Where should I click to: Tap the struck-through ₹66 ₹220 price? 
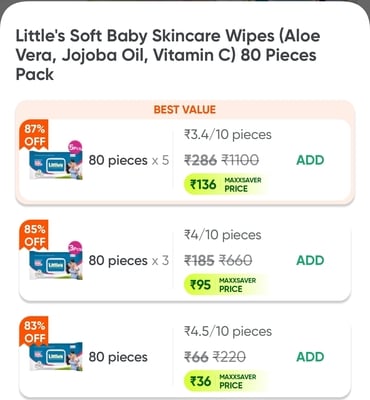pyautogui.click(x=215, y=357)
